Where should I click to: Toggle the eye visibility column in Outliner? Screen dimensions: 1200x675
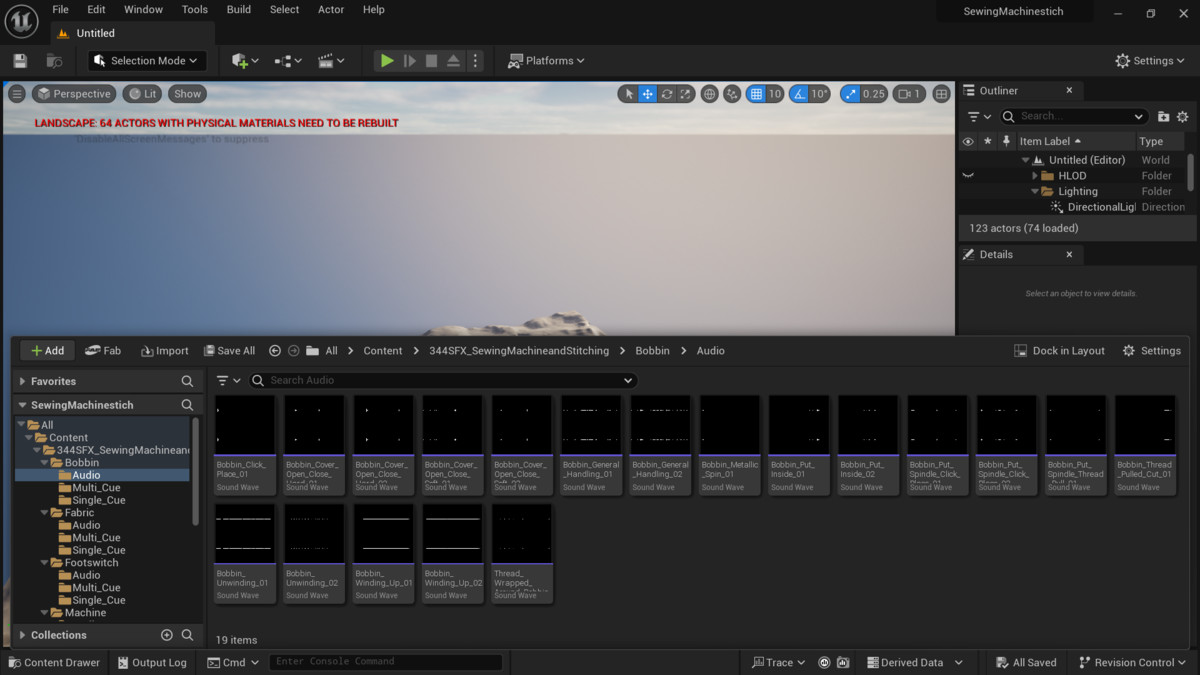(967, 142)
